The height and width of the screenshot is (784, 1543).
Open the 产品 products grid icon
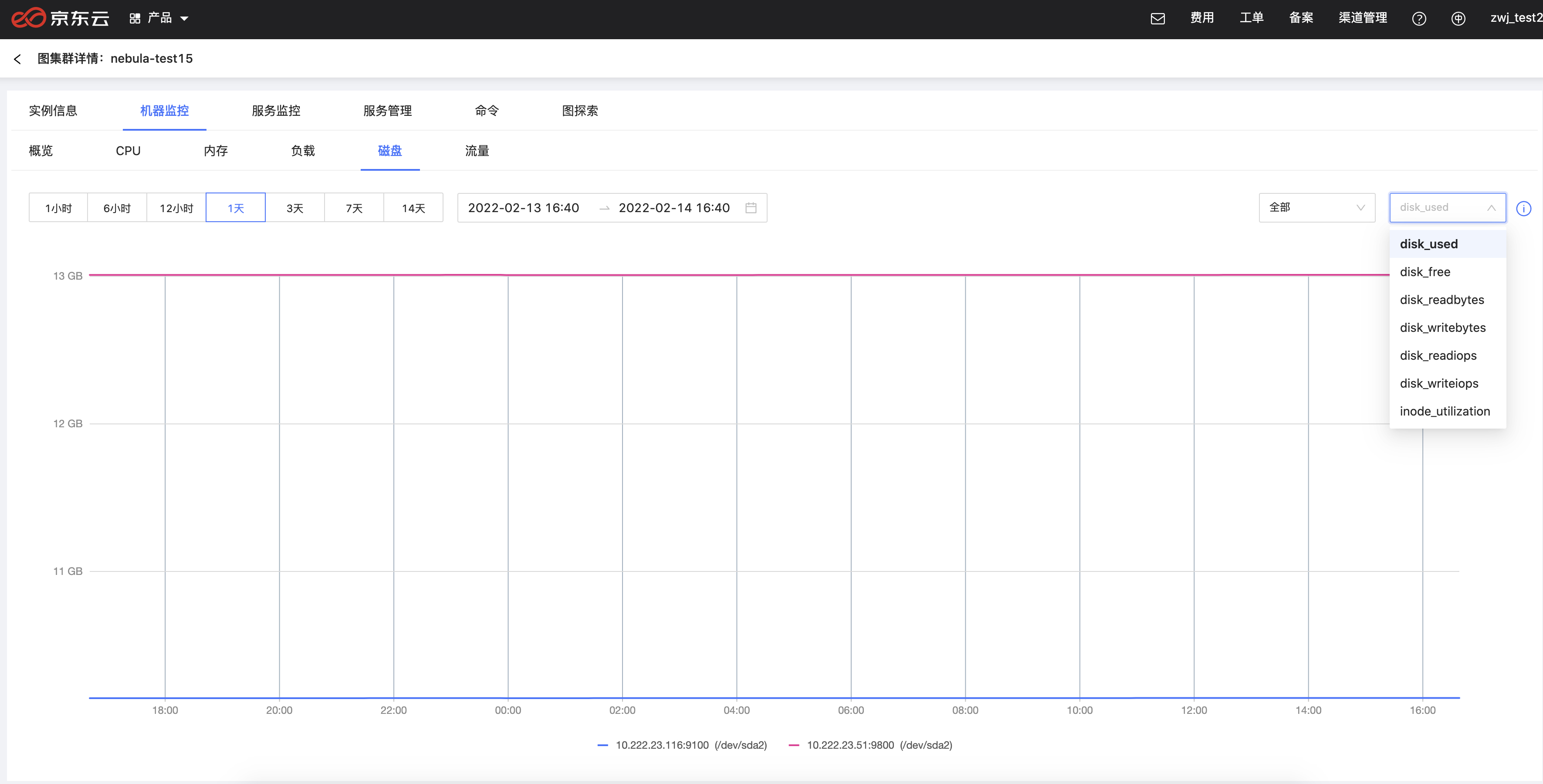[x=135, y=19]
